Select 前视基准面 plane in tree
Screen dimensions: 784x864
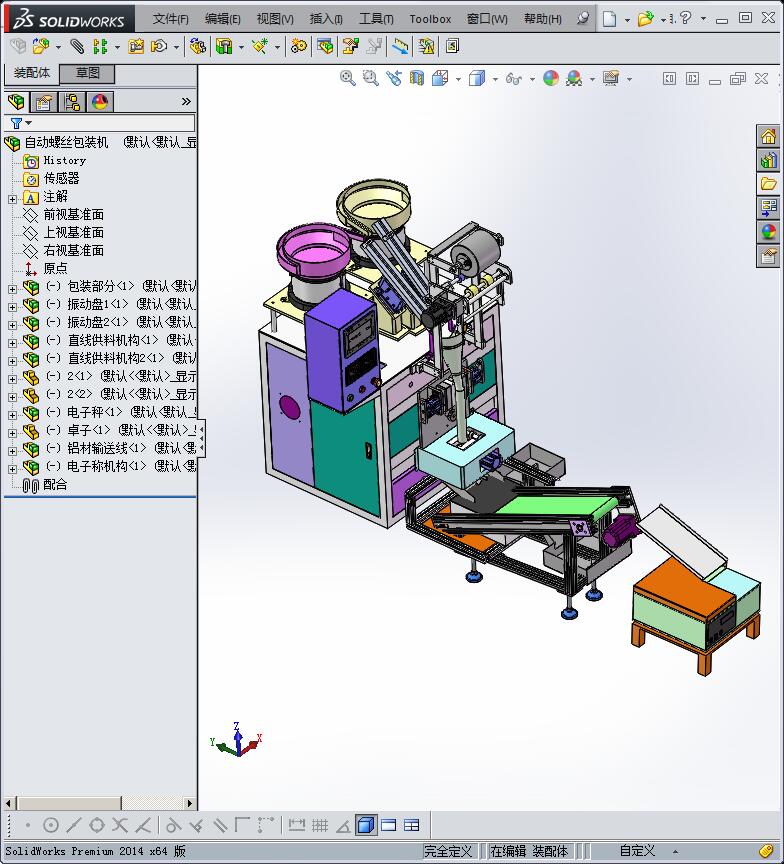(x=73, y=214)
